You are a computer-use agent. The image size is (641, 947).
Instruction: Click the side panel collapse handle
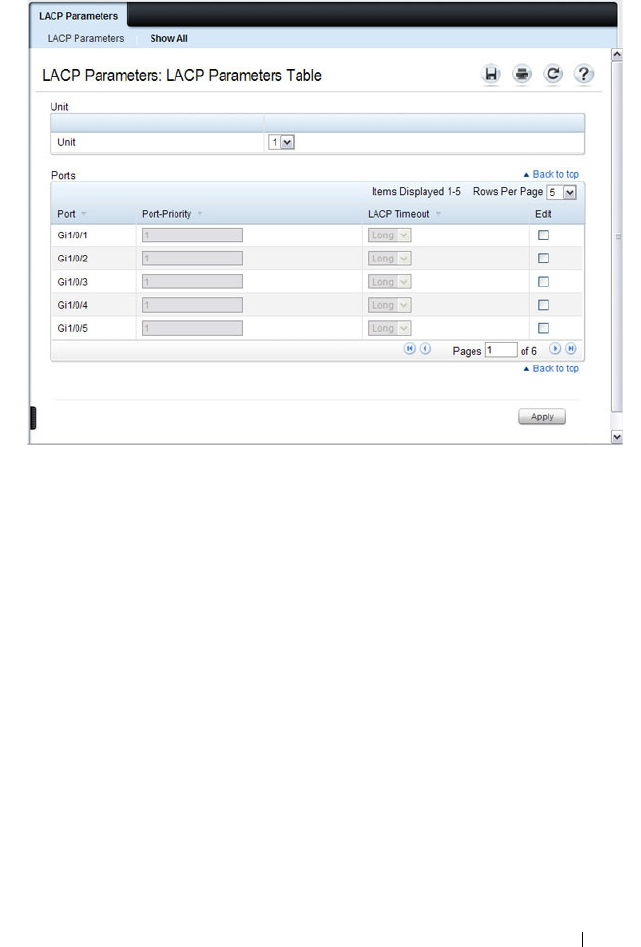[x=33, y=418]
